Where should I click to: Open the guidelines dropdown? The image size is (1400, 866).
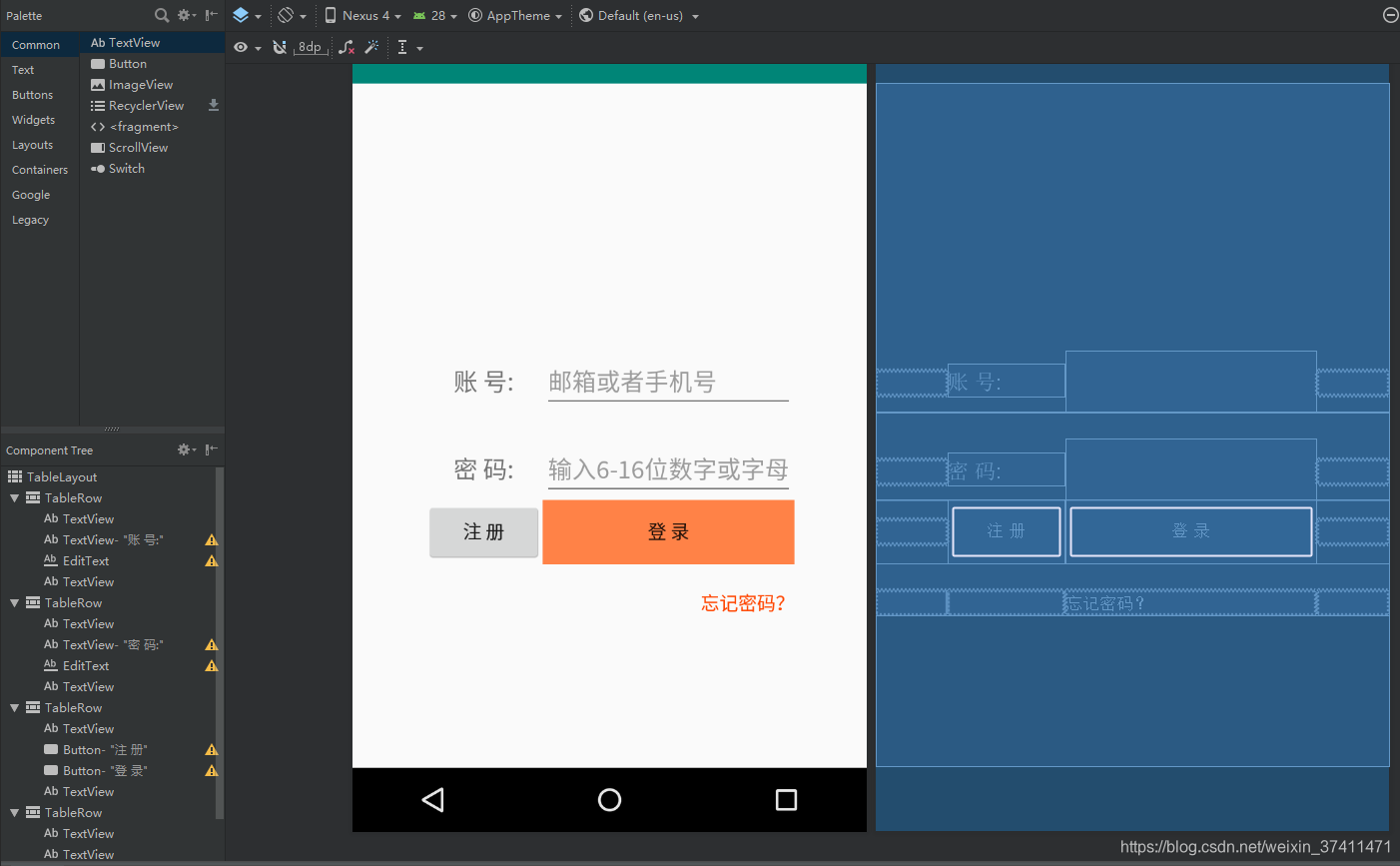409,47
